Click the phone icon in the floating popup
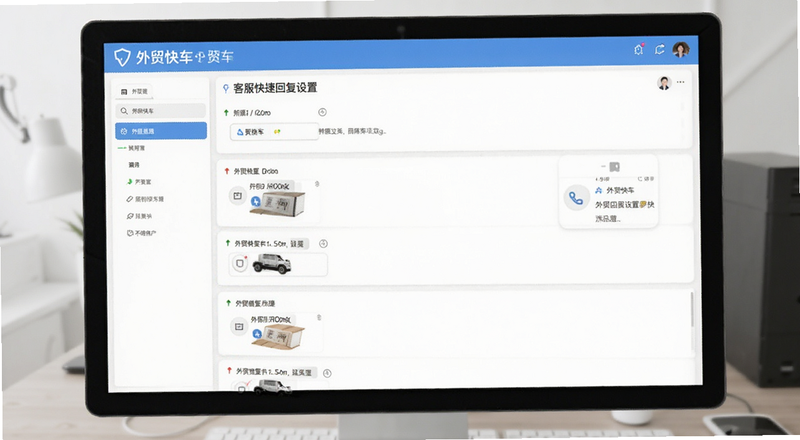 click(577, 198)
